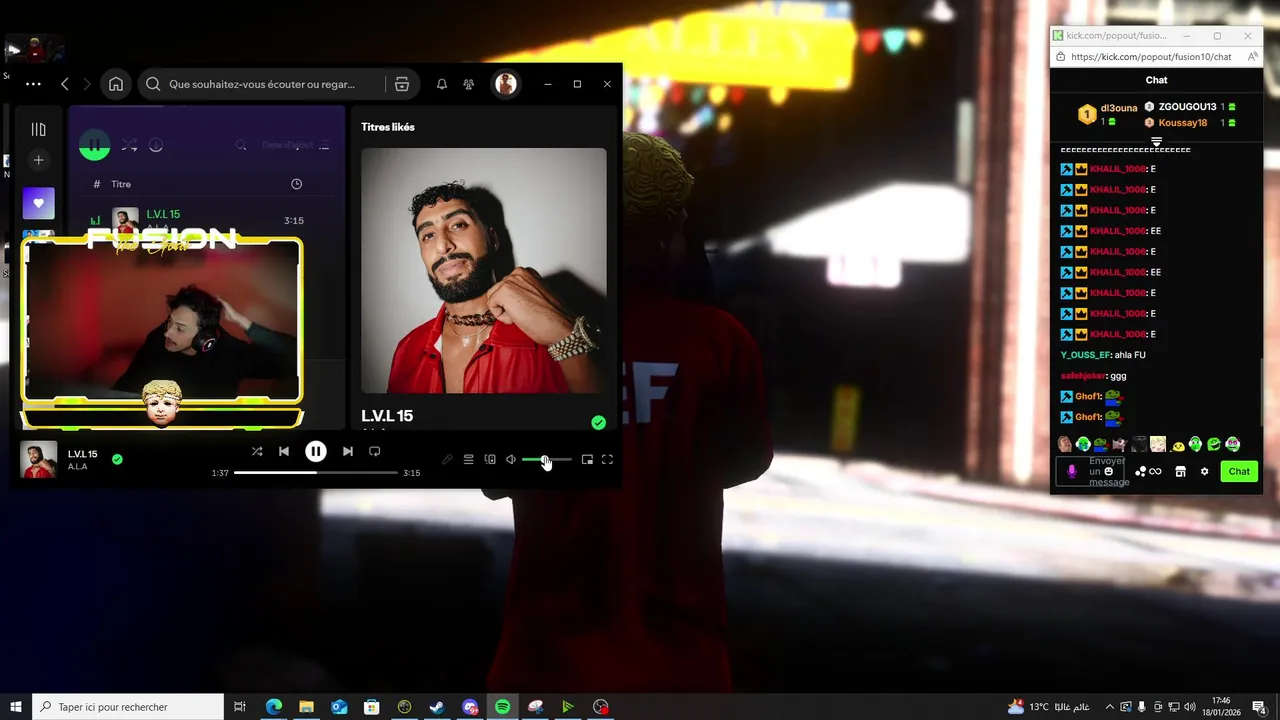Viewport: 1280px width, 720px height.
Task: Open the Kick chat shop icon
Action: pos(1180,471)
